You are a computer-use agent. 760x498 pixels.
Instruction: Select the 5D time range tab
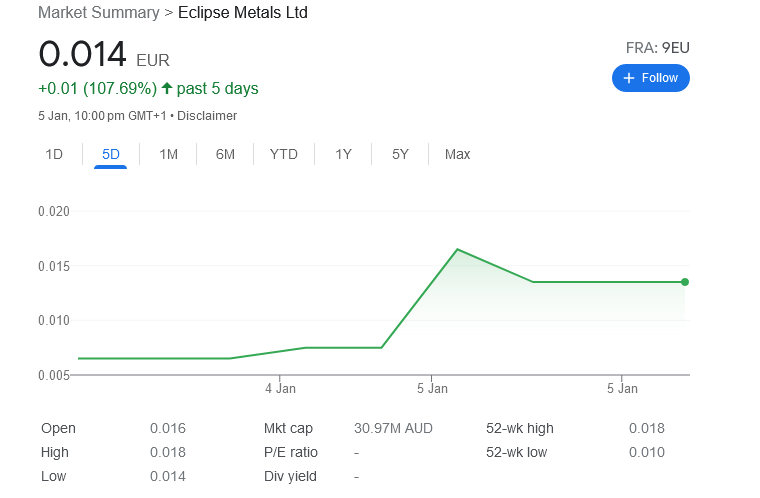pyautogui.click(x=111, y=154)
